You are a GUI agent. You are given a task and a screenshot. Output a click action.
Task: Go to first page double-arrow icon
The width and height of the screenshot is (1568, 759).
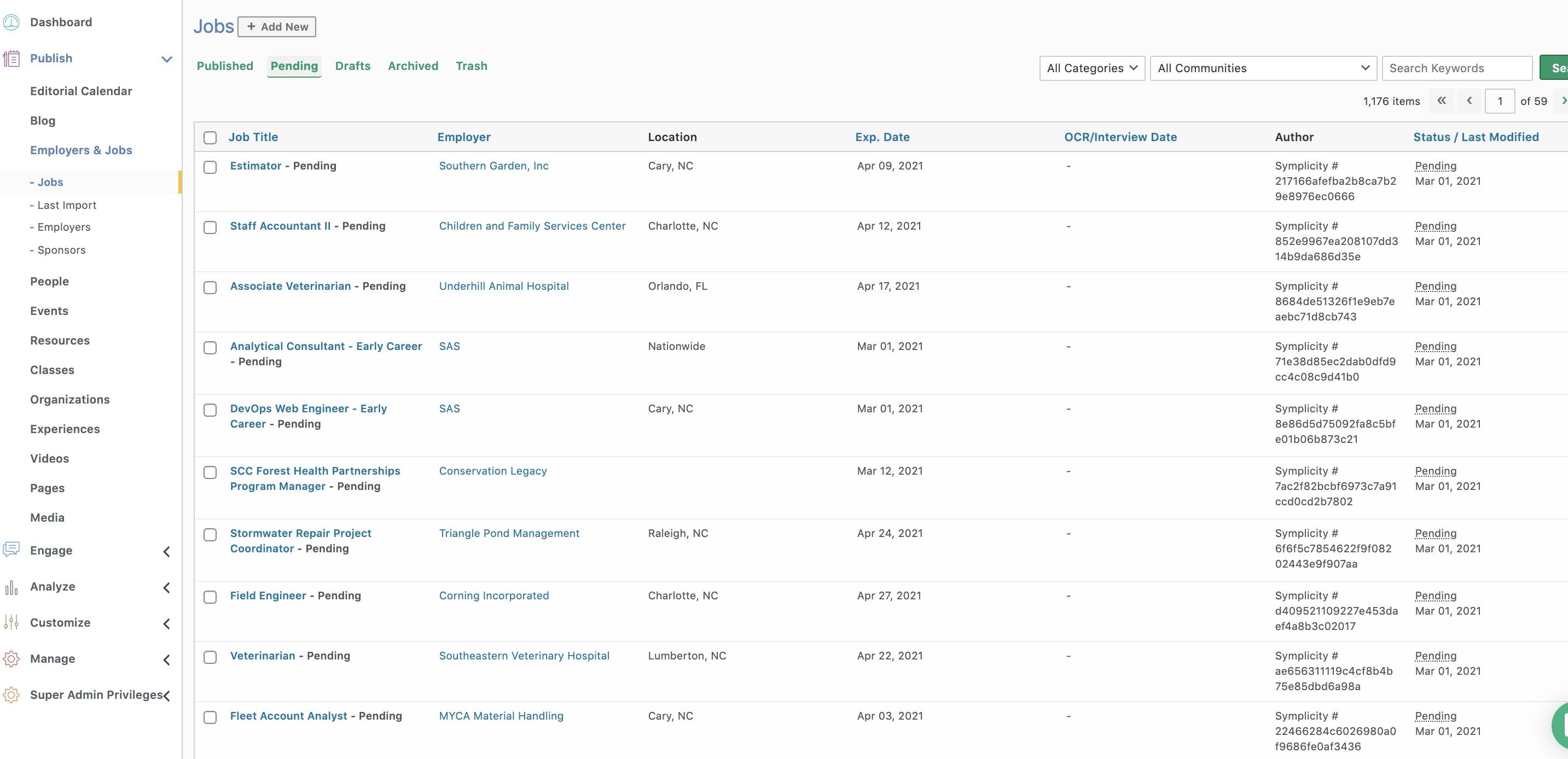(x=1442, y=101)
